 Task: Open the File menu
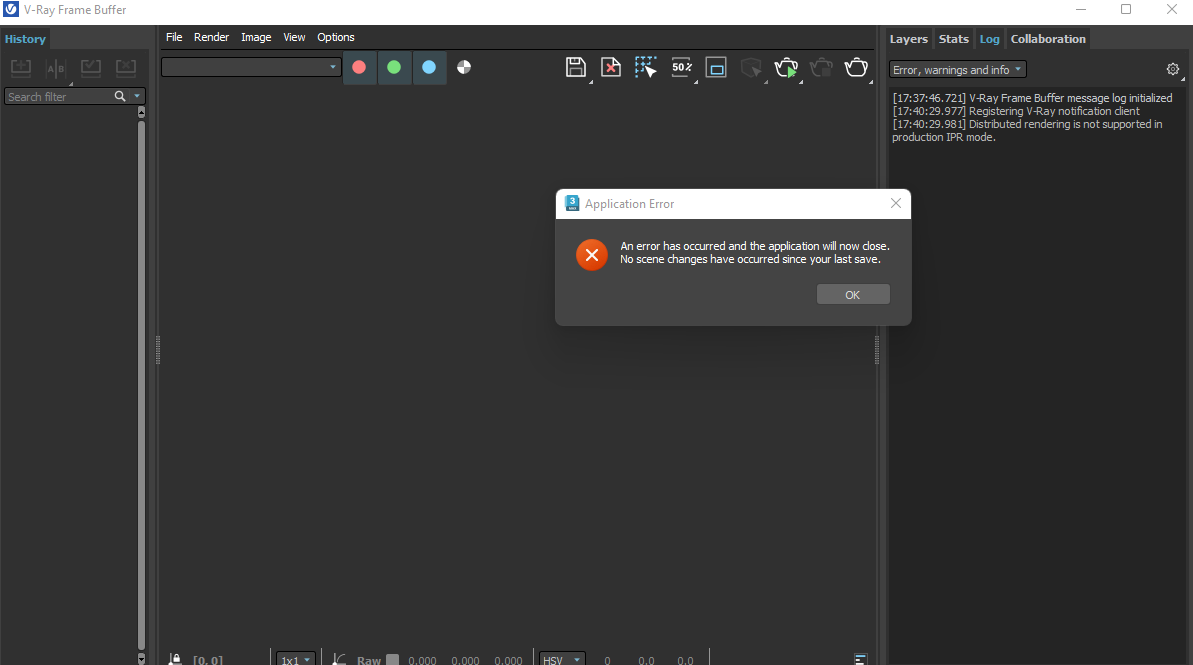(174, 37)
